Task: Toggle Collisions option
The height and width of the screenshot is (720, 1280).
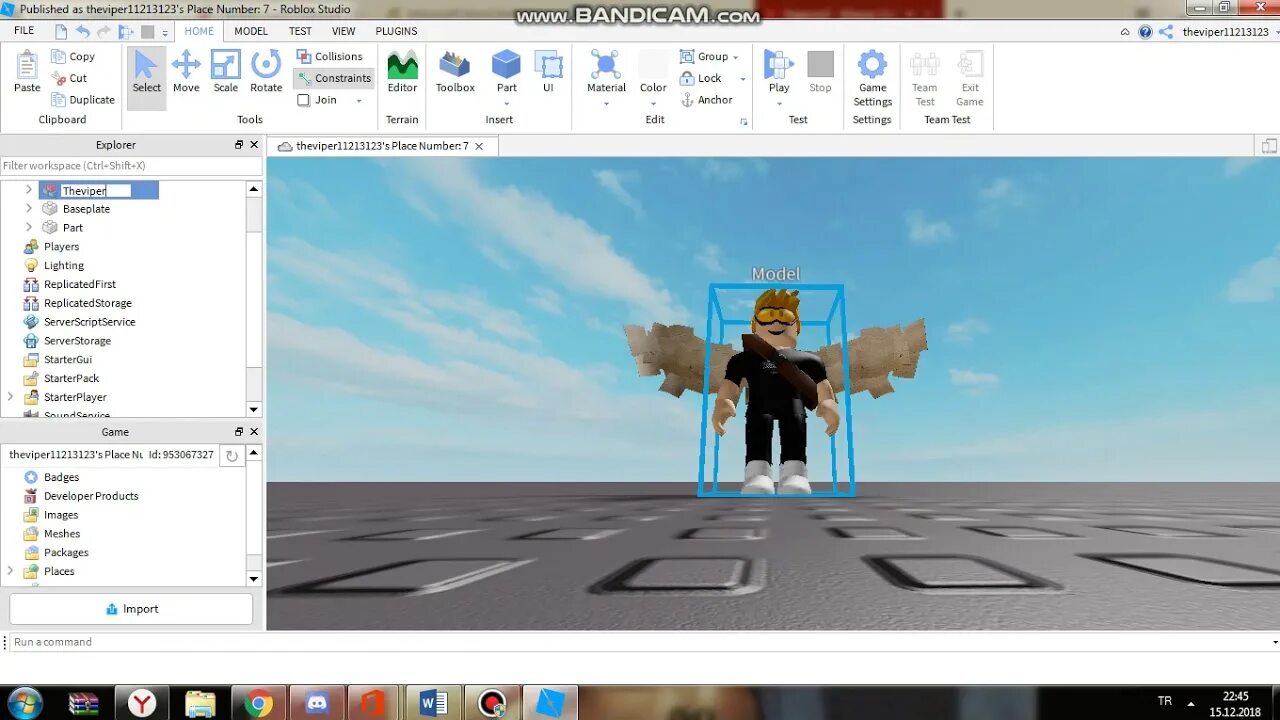Action: (x=329, y=57)
